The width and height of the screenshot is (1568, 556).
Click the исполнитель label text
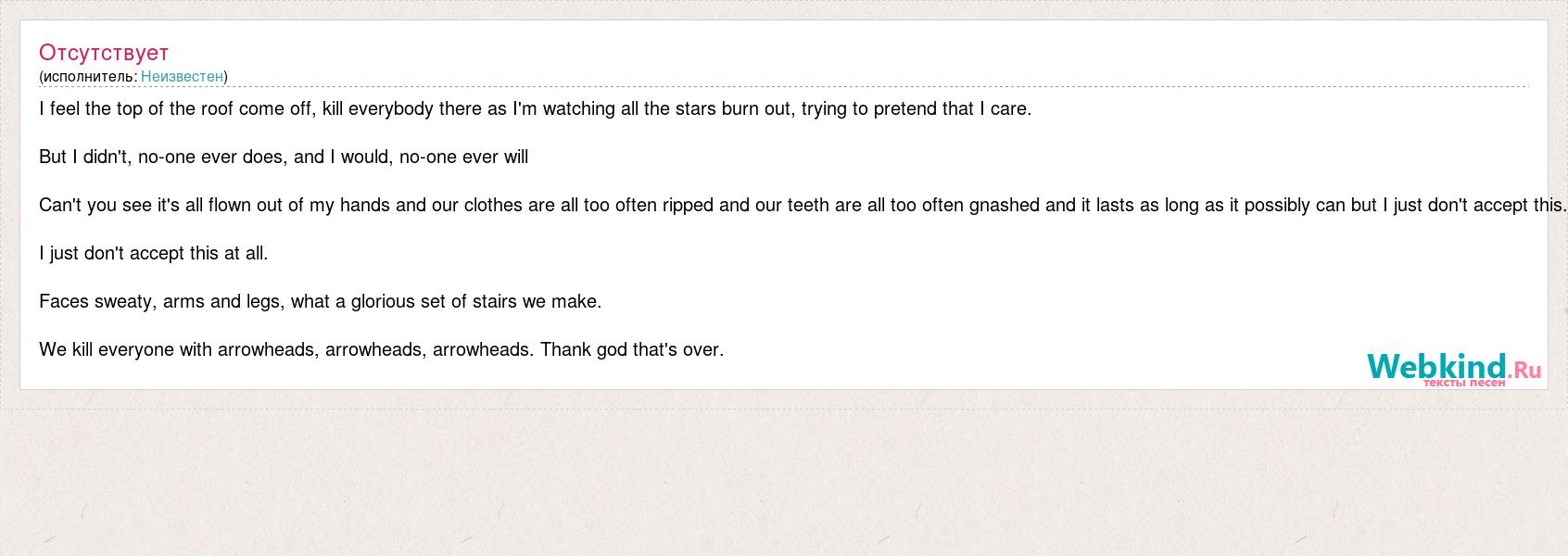click(88, 77)
